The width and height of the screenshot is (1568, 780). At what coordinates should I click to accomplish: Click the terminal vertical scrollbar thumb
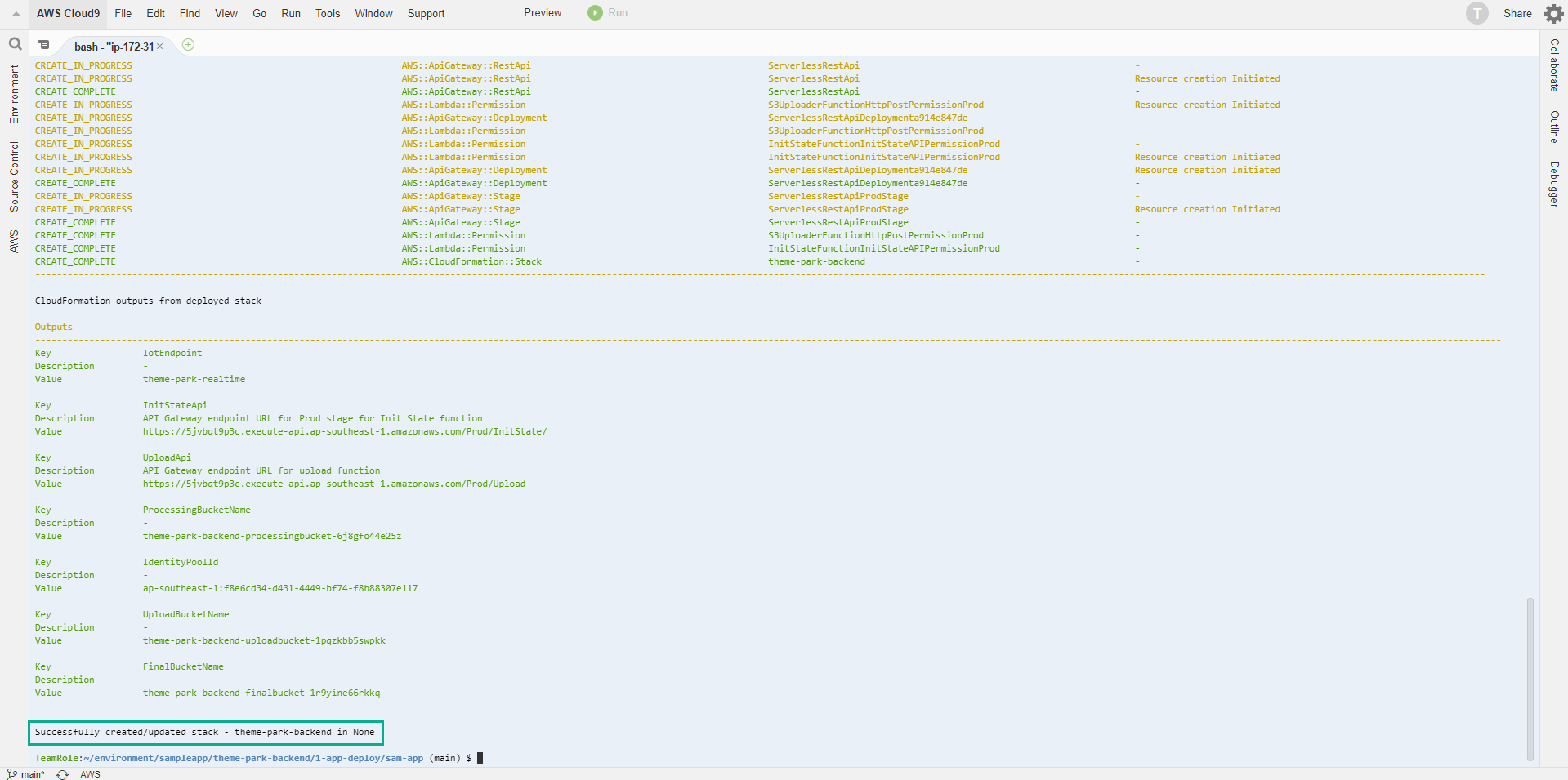pyautogui.click(x=1530, y=680)
